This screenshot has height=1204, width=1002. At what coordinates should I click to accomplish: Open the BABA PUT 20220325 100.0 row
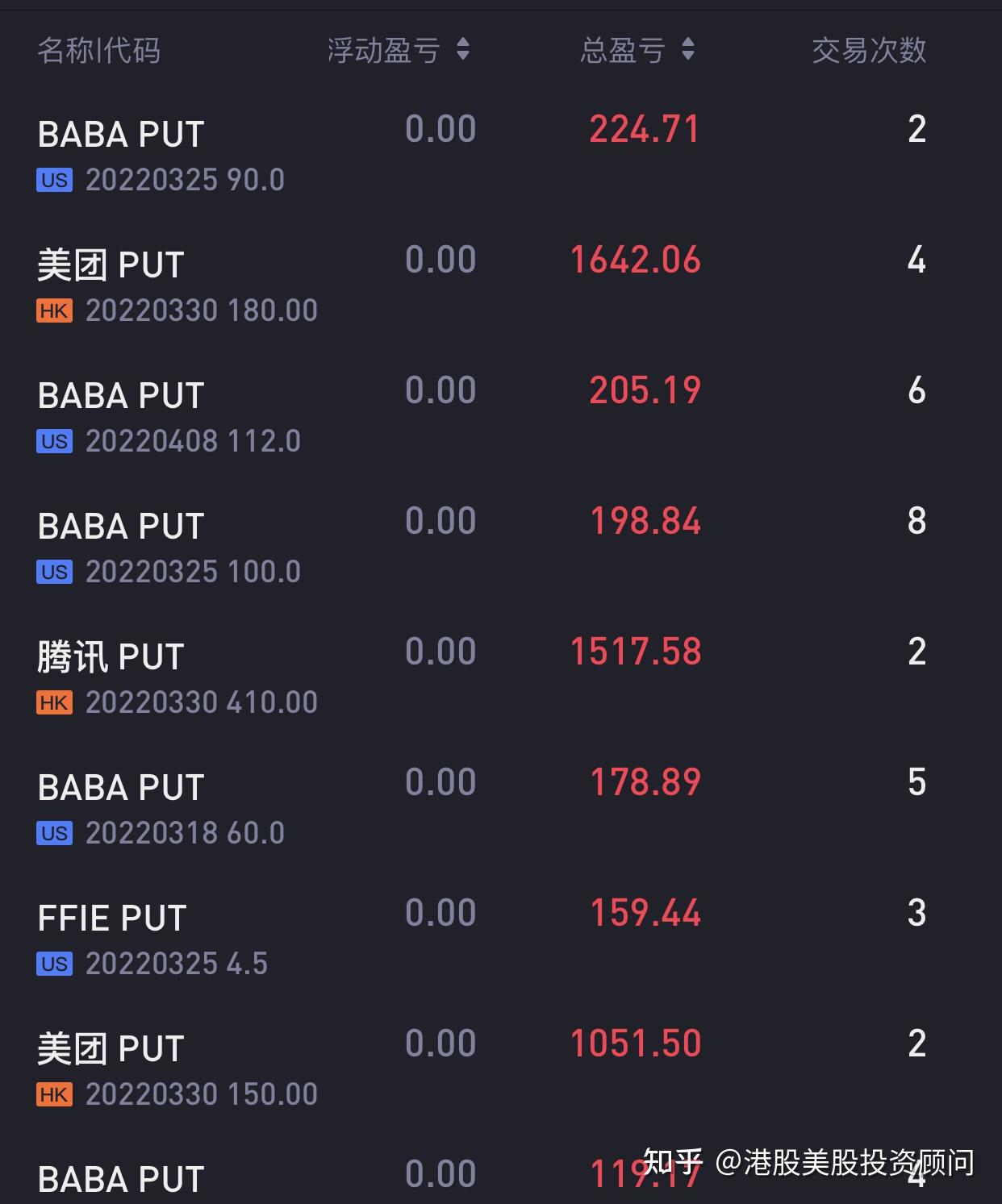point(501,547)
